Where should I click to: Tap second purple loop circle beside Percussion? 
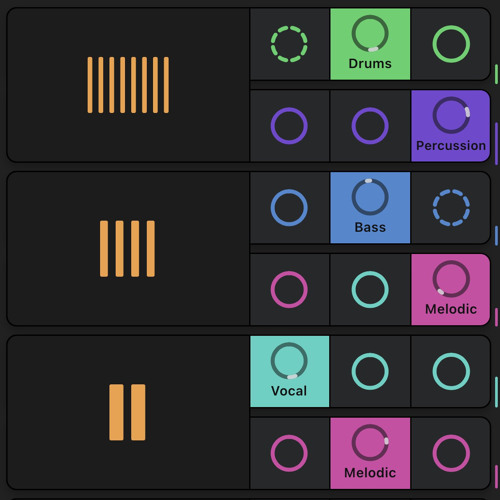pos(370,126)
